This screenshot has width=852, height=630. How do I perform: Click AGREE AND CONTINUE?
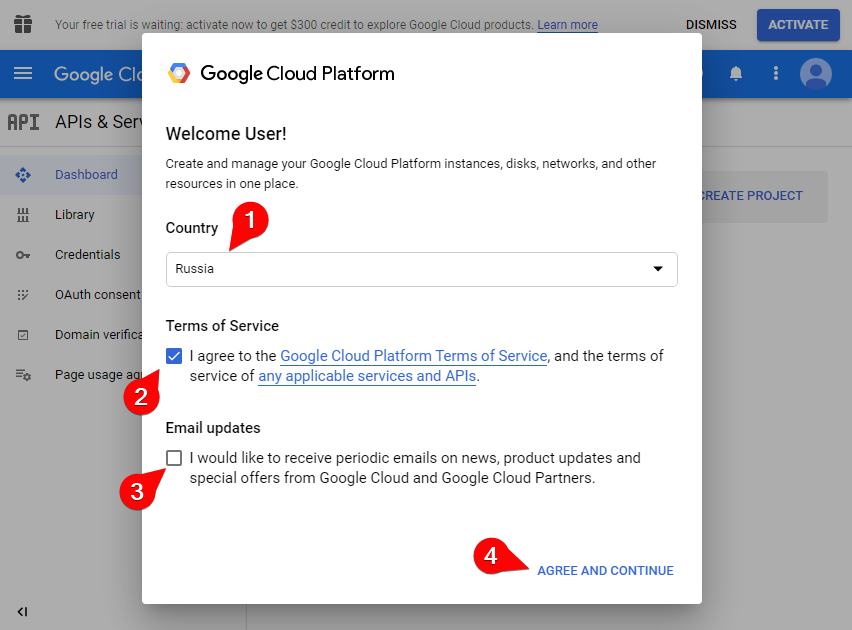[605, 570]
